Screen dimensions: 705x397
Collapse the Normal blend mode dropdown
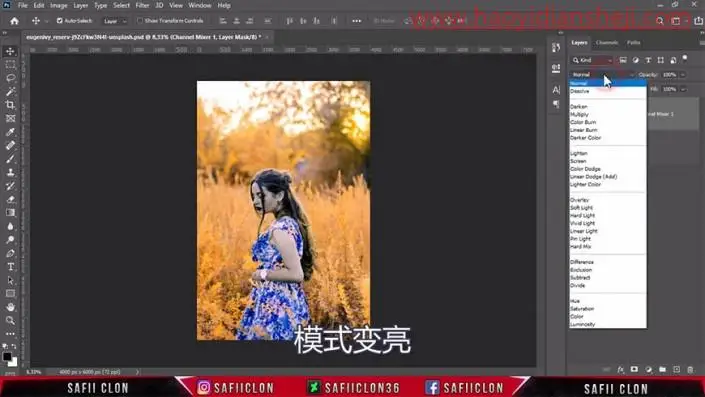pos(602,75)
